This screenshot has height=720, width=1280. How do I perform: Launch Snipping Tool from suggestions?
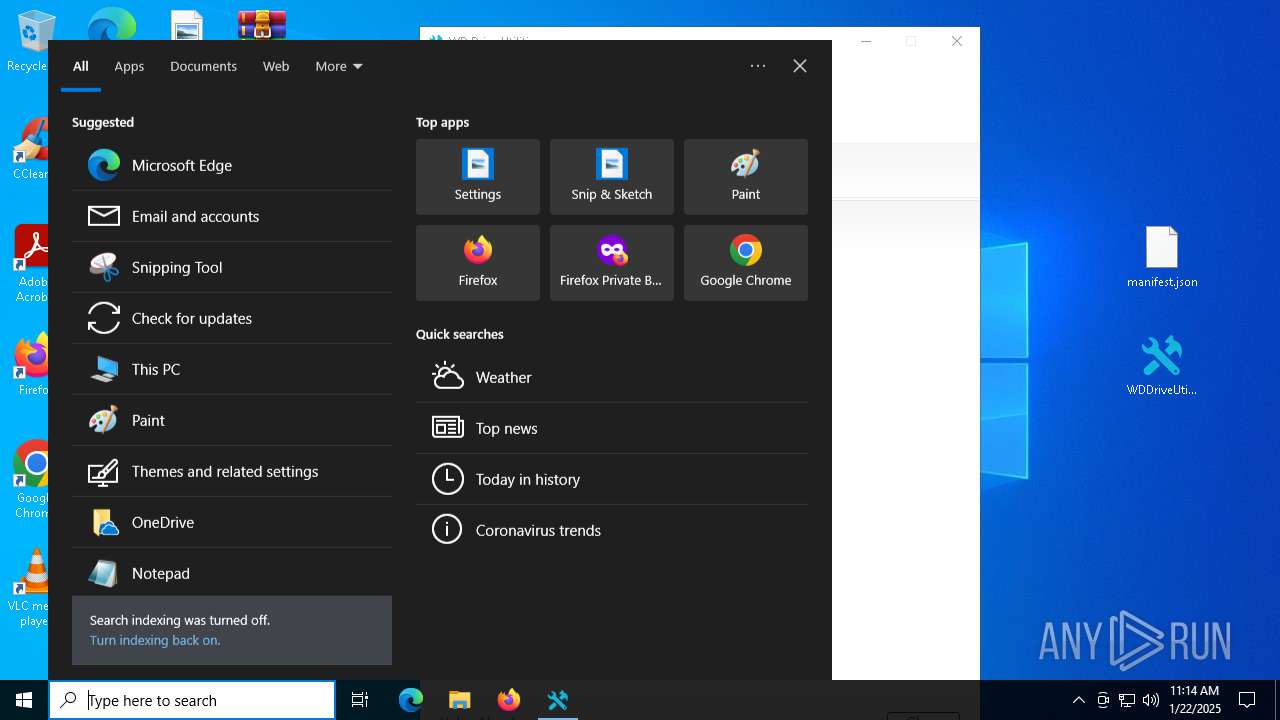click(x=232, y=267)
